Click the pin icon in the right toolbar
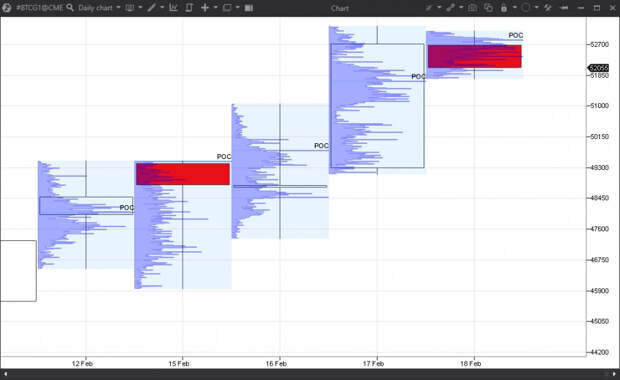Viewport: 620px width, 380px height. click(x=429, y=8)
